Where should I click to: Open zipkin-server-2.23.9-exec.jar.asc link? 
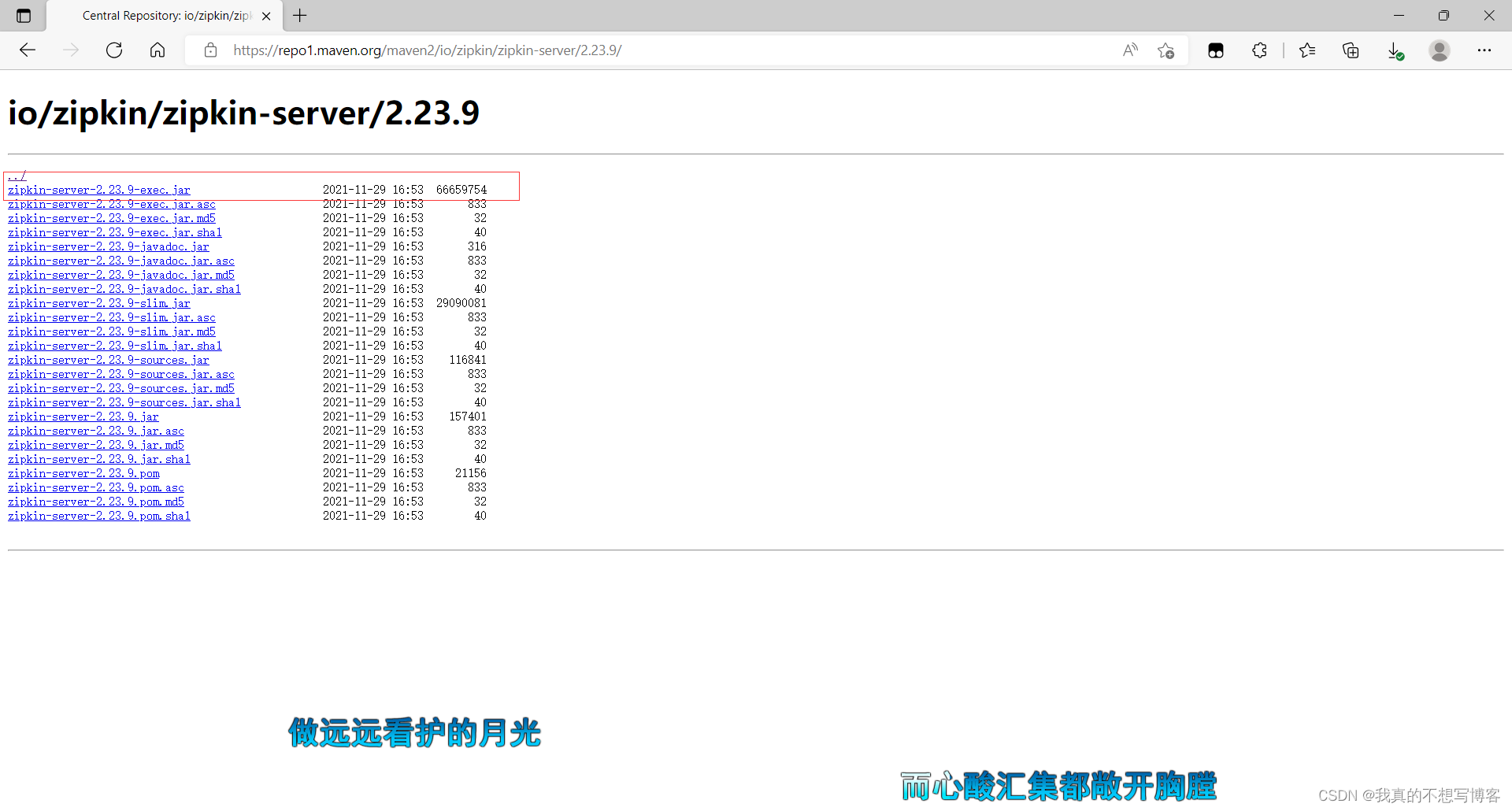coord(112,204)
